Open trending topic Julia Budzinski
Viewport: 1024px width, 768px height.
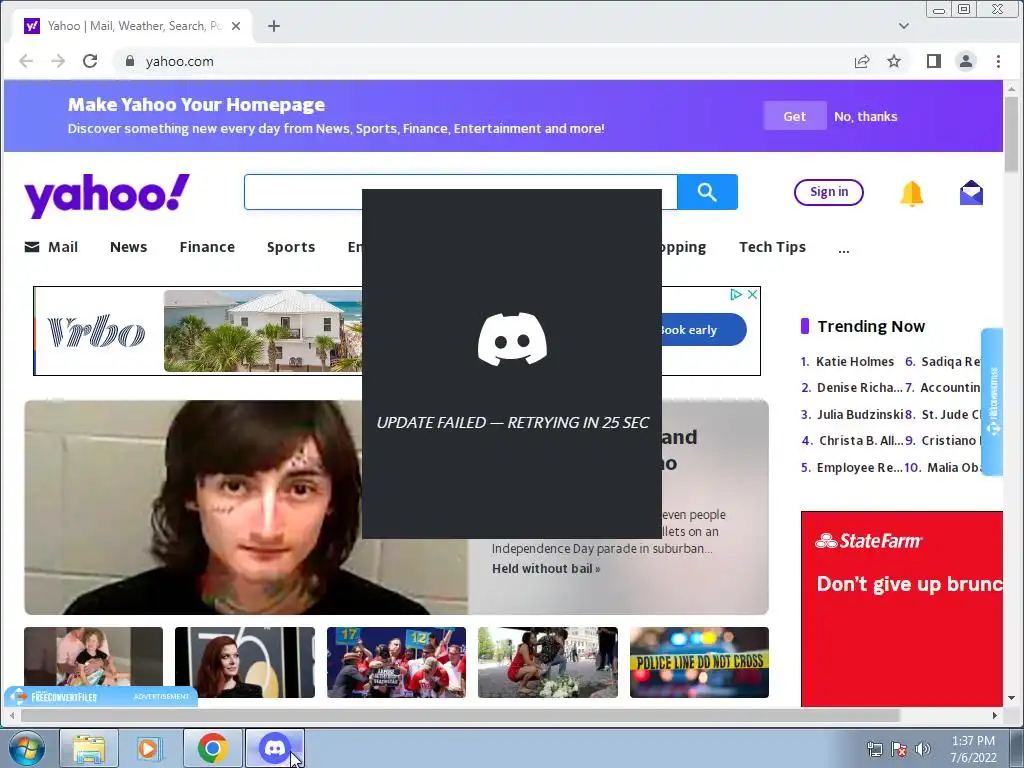coord(859,415)
